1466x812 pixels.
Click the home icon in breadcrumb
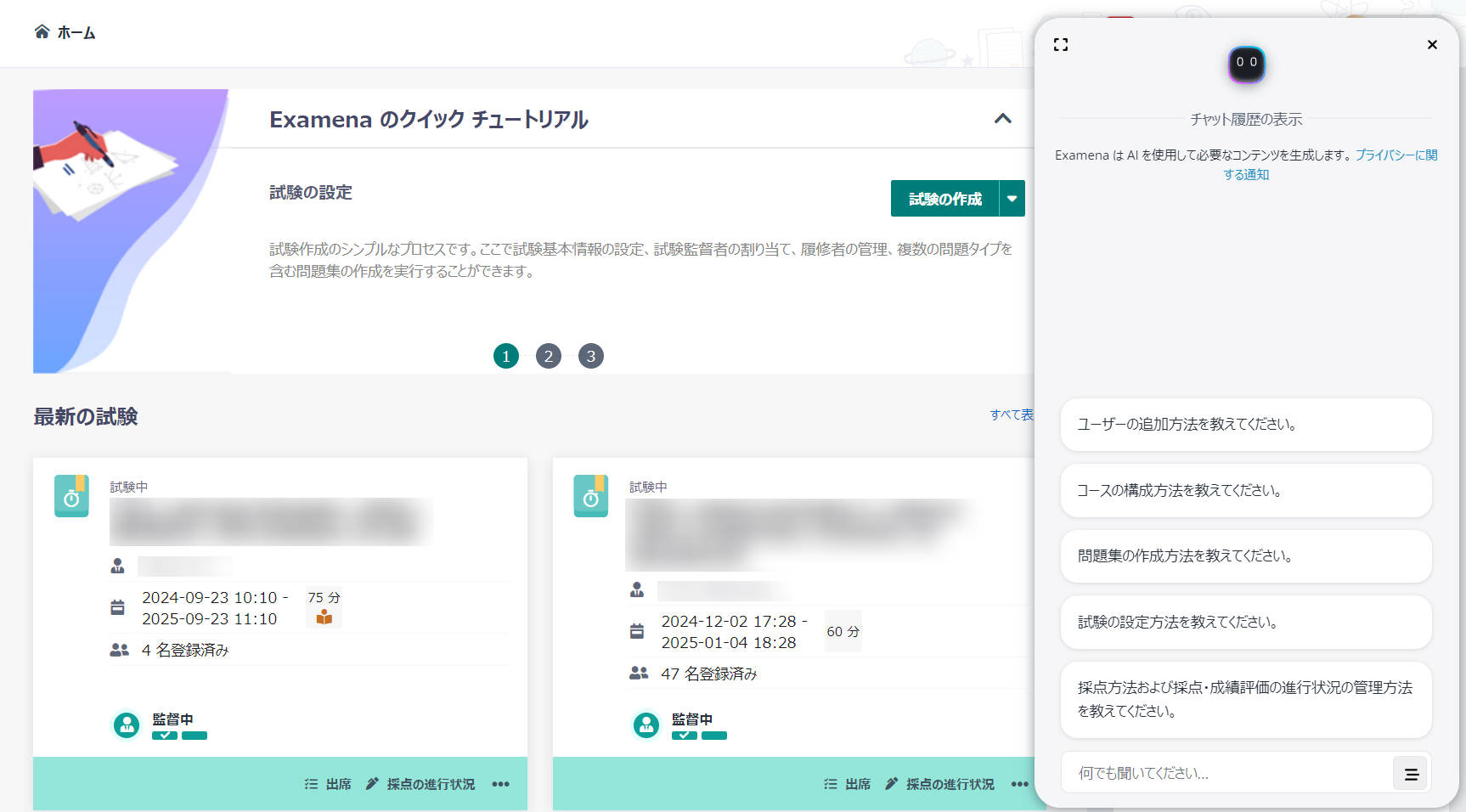(42, 31)
